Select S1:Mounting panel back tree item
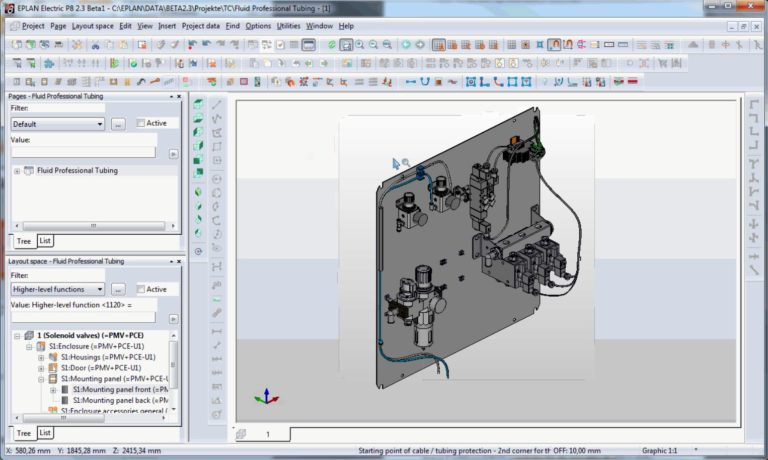The image size is (768, 460). [x=115, y=401]
